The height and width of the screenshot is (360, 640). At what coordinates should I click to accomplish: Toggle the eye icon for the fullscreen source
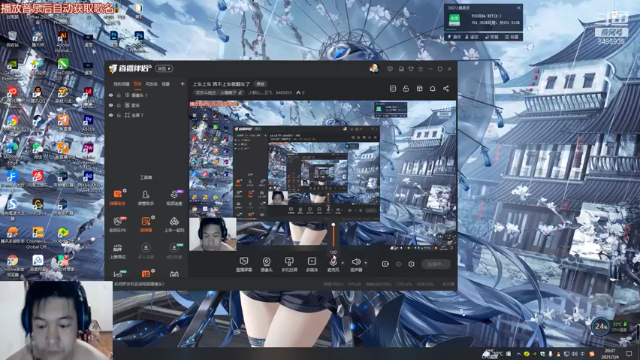111,116
